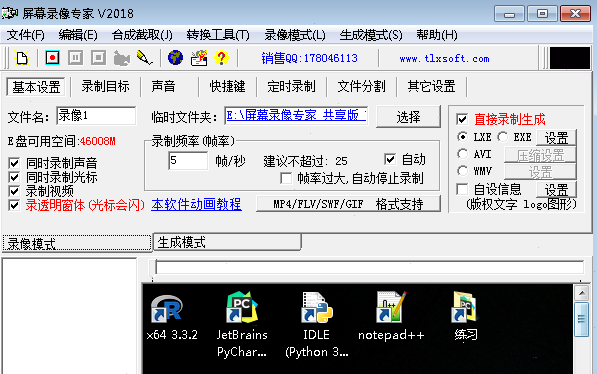
Task: Switch to the 定时录制 tab
Action: [291, 86]
